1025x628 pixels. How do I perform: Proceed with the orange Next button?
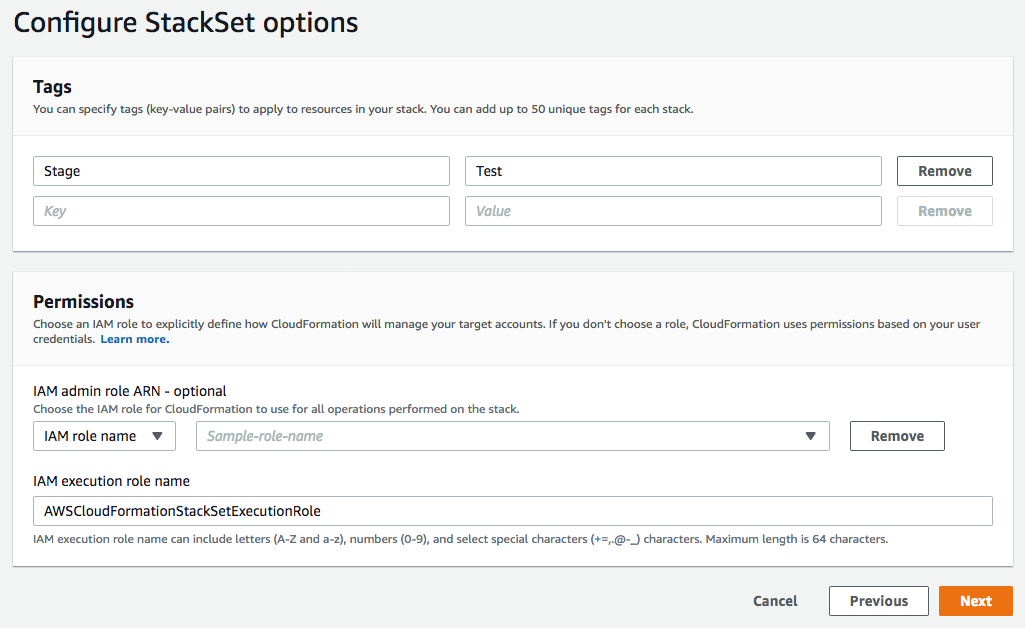(x=975, y=601)
